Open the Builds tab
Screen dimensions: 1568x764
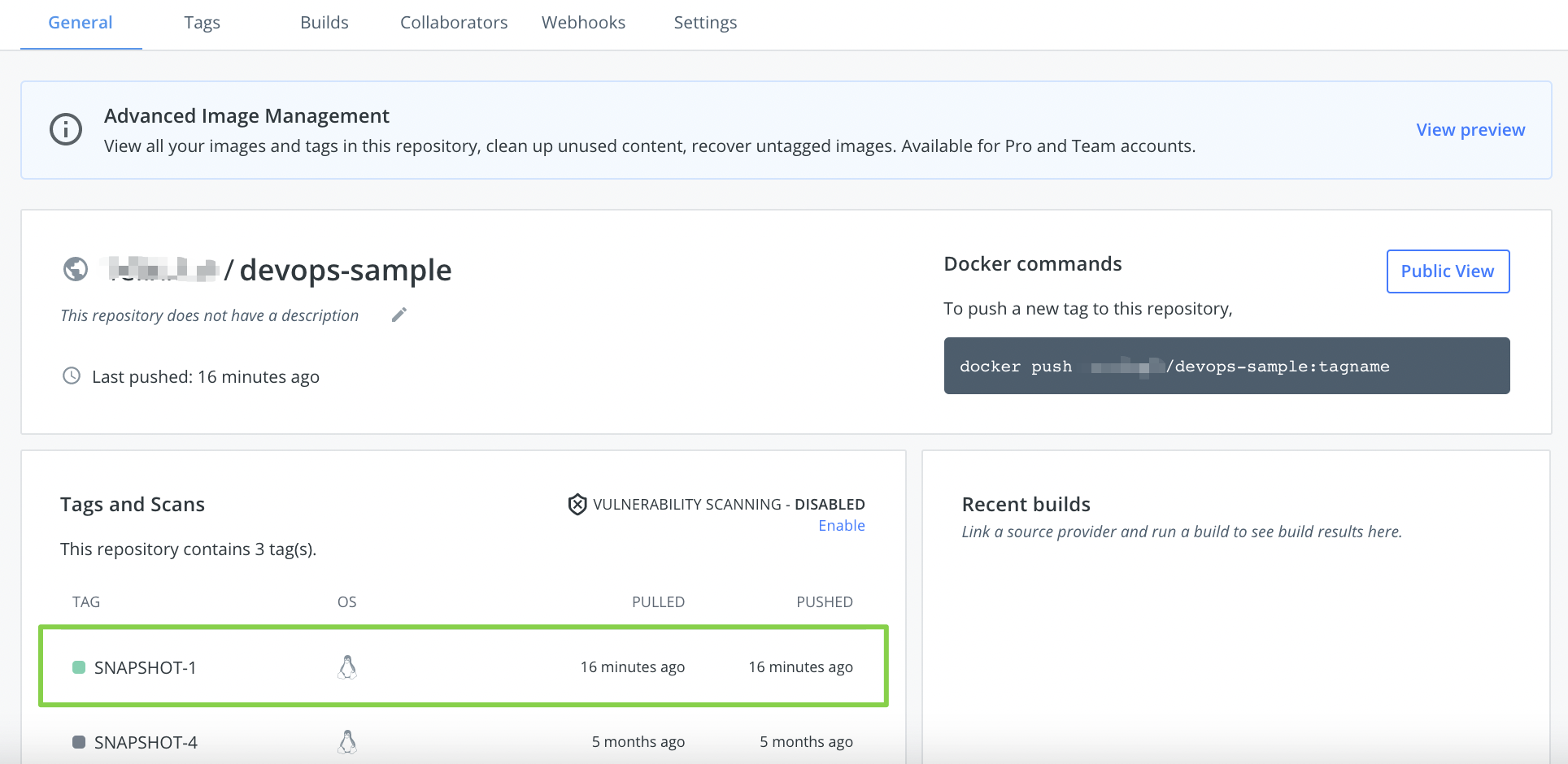[x=324, y=22]
